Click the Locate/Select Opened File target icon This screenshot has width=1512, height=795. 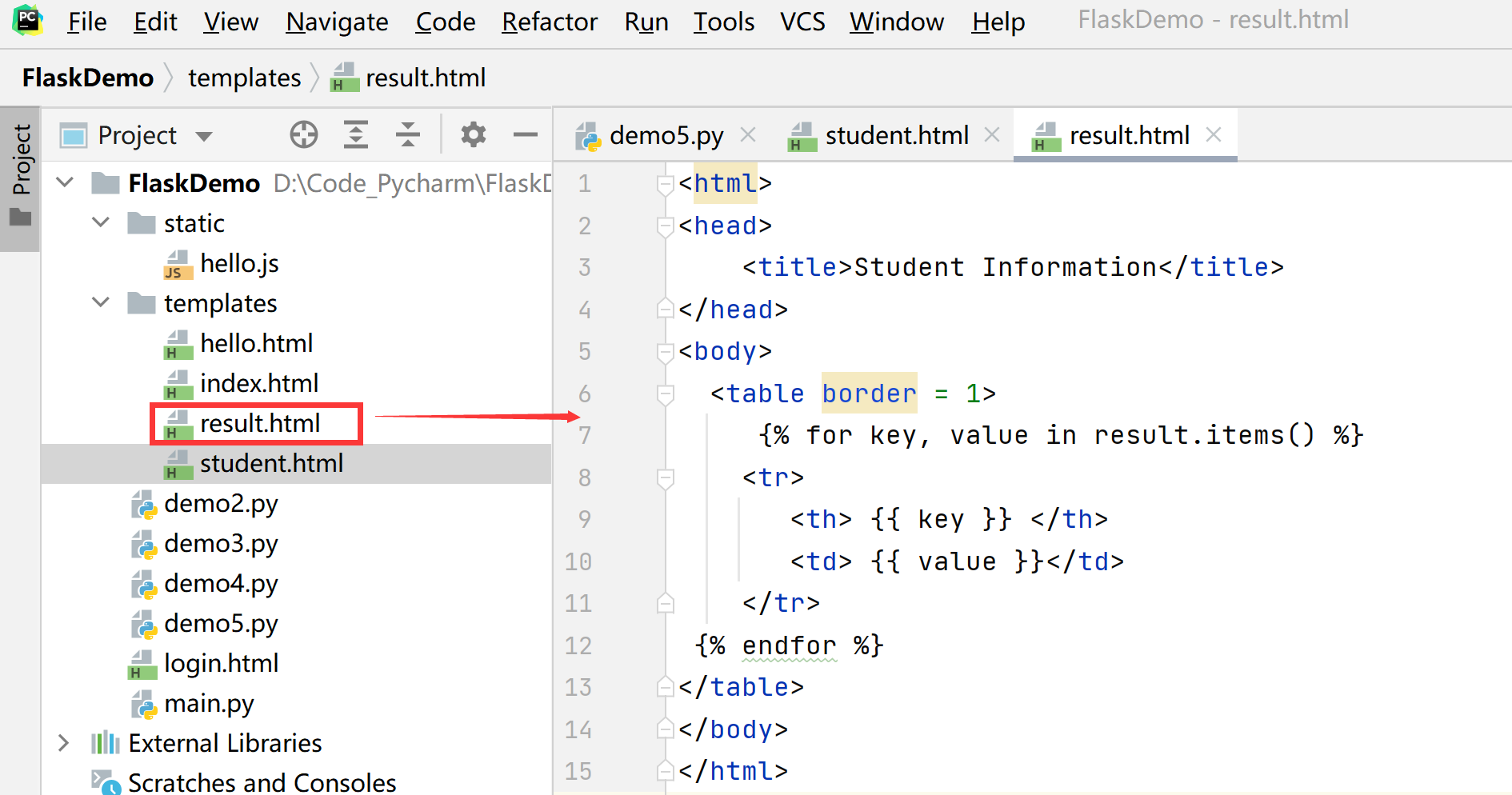tap(303, 135)
